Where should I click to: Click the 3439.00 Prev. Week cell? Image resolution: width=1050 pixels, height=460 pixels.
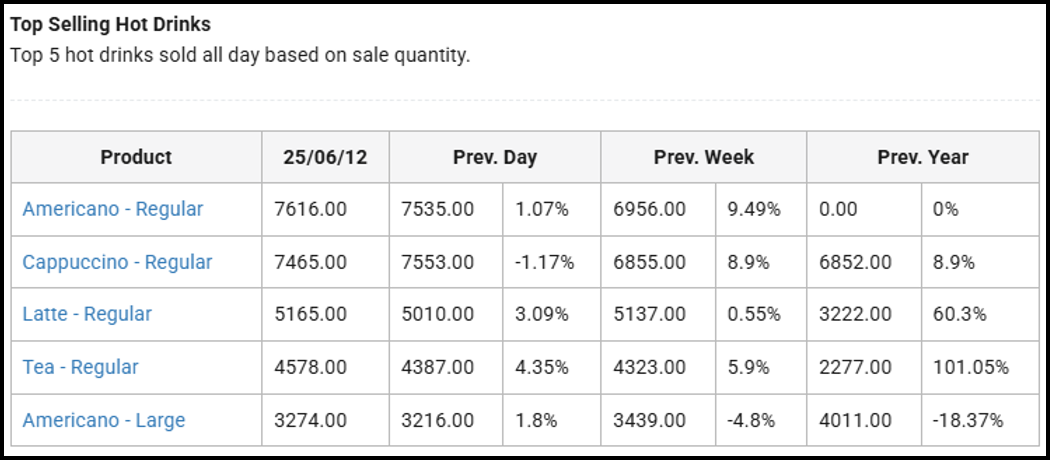click(649, 420)
